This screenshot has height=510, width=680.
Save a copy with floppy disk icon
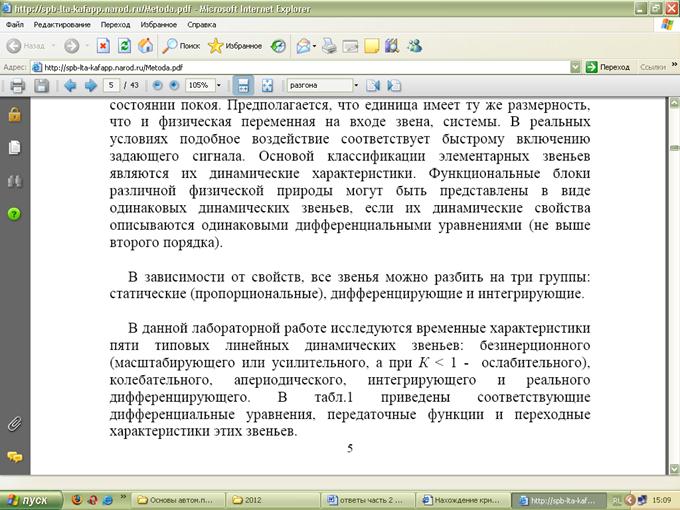(x=41, y=85)
